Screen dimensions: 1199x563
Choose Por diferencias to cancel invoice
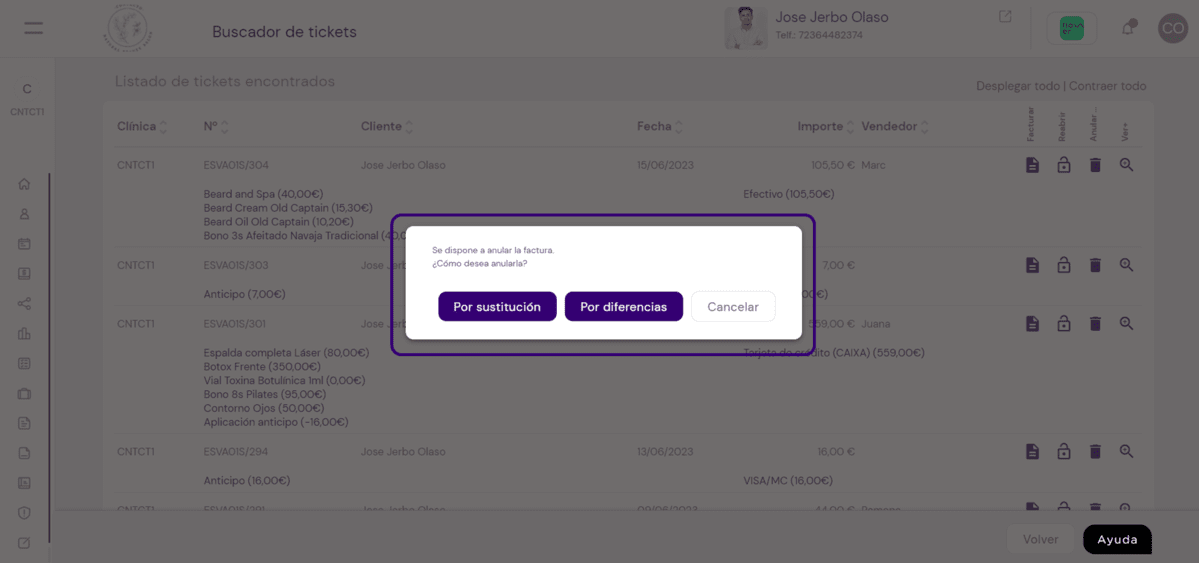point(623,307)
